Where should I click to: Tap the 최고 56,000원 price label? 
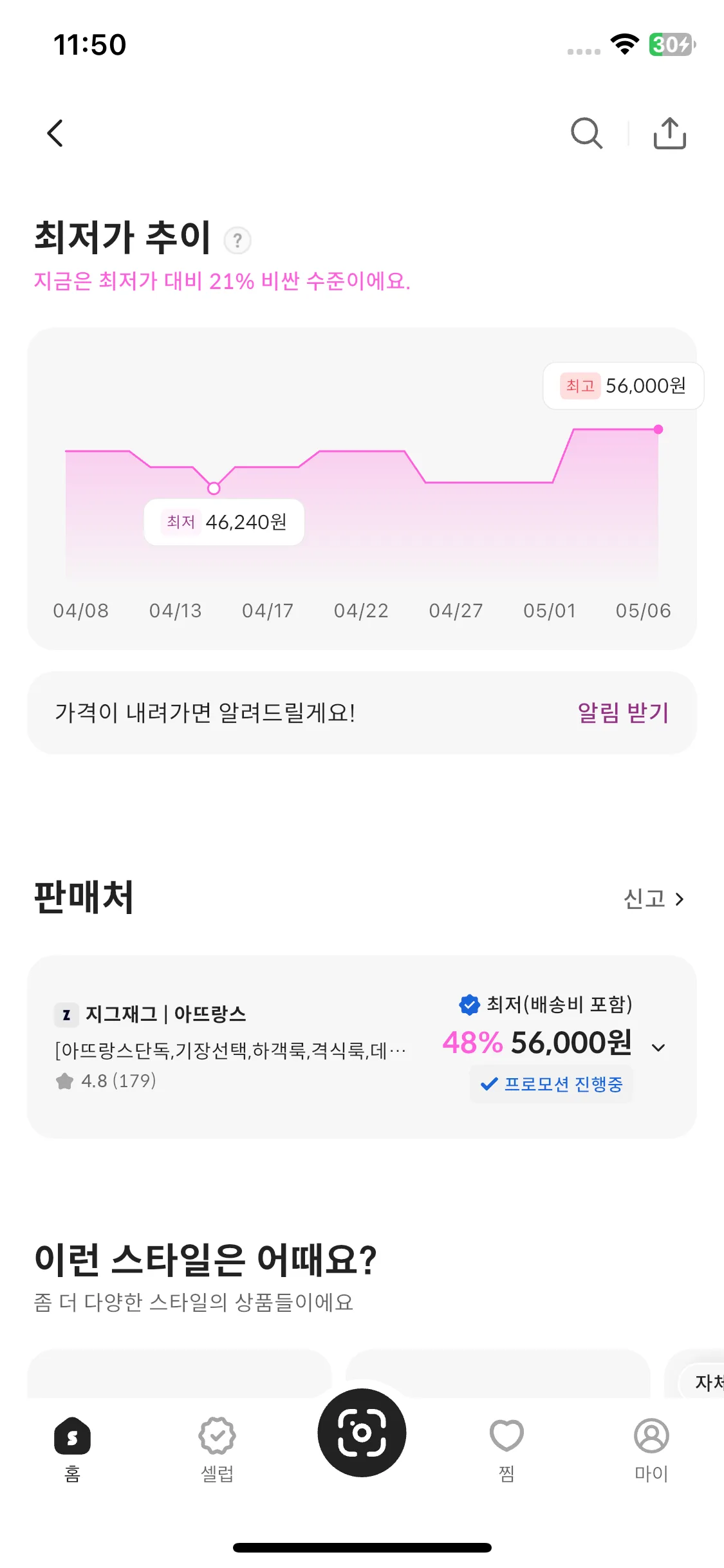(623, 386)
